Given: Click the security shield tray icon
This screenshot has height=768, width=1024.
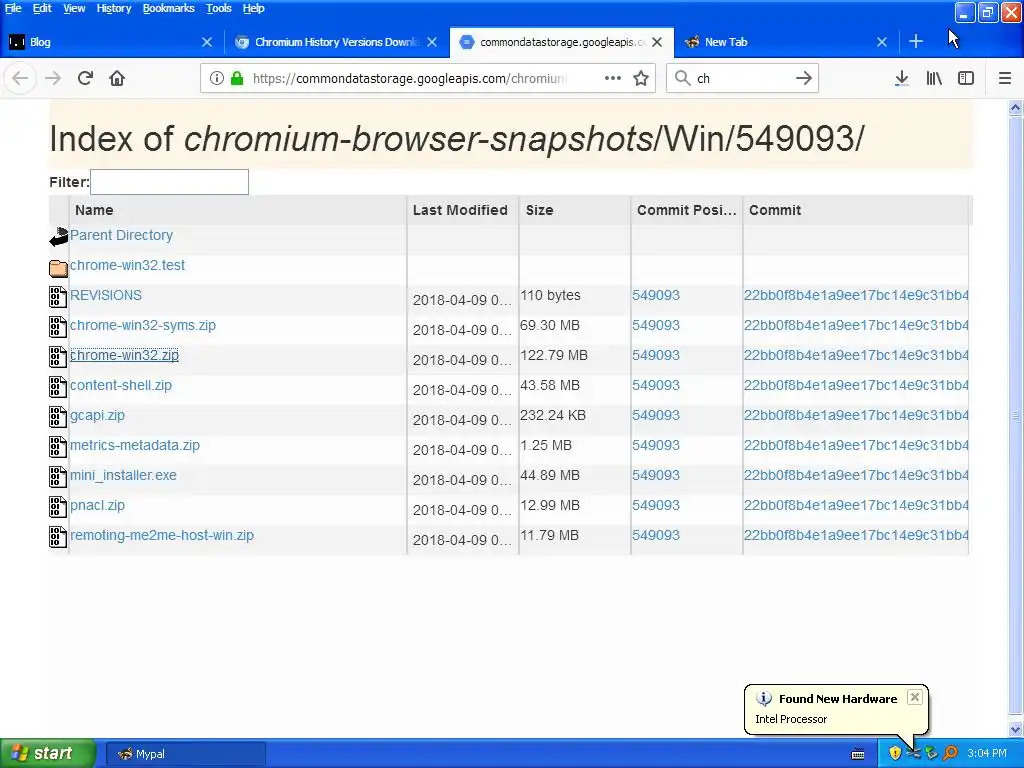Looking at the screenshot, I should tap(895, 753).
